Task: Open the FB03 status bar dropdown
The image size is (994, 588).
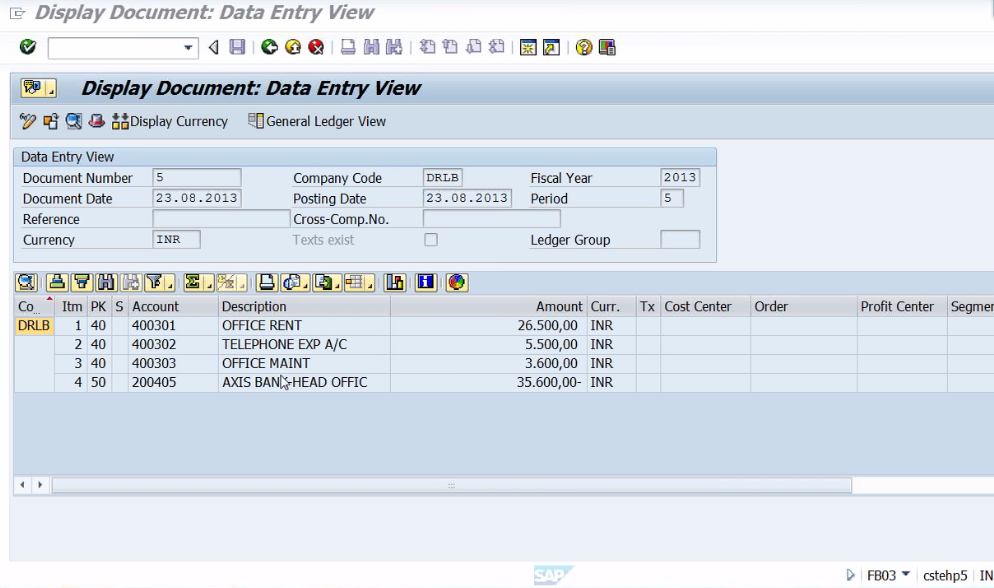Action: pyautogui.click(x=906, y=574)
